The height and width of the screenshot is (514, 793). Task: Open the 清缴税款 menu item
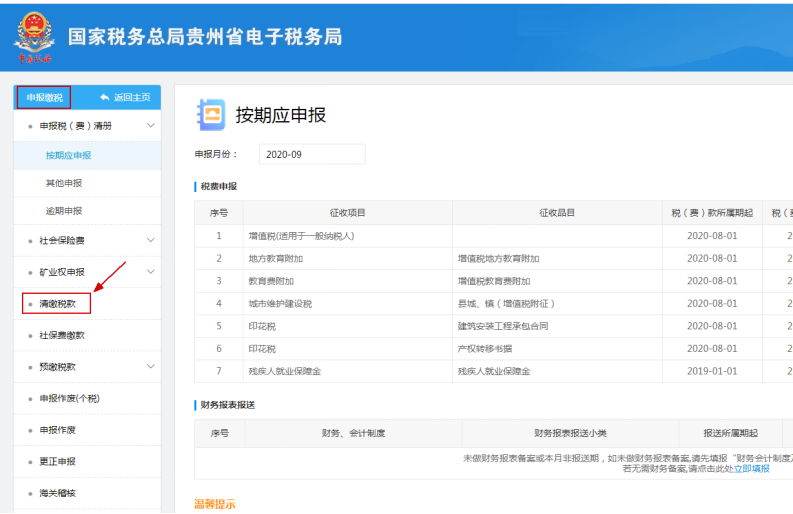[x=57, y=304]
